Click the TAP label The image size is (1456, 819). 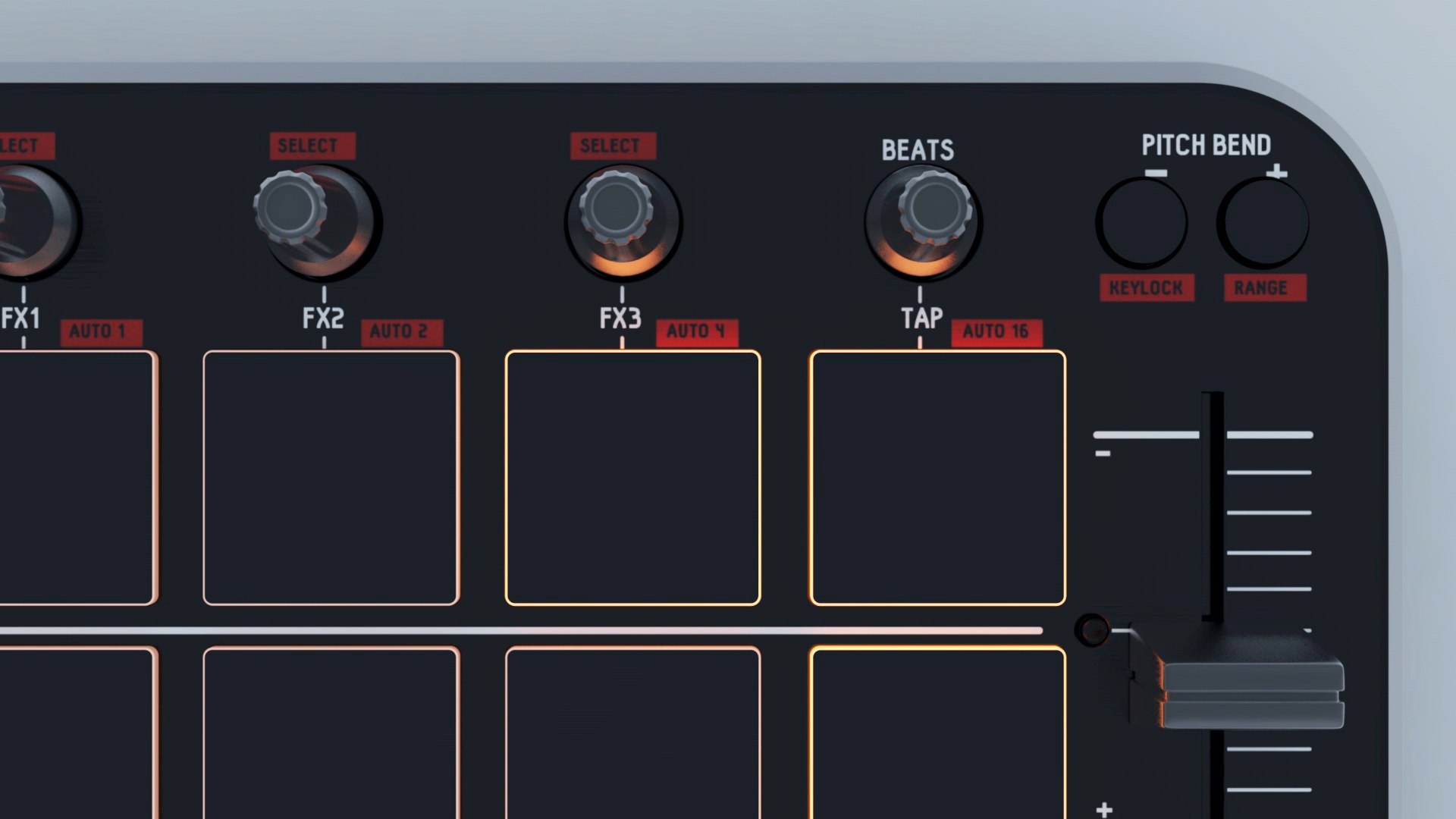(922, 318)
